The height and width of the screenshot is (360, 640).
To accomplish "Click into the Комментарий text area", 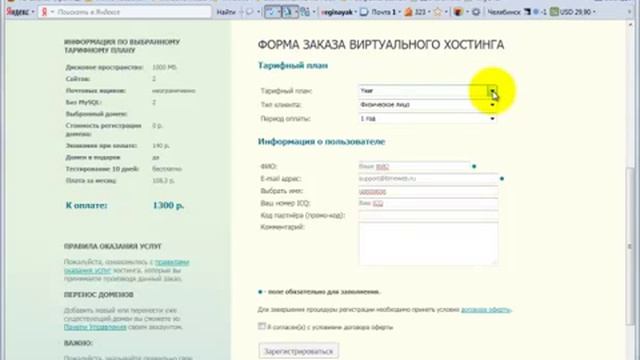I will (x=428, y=244).
